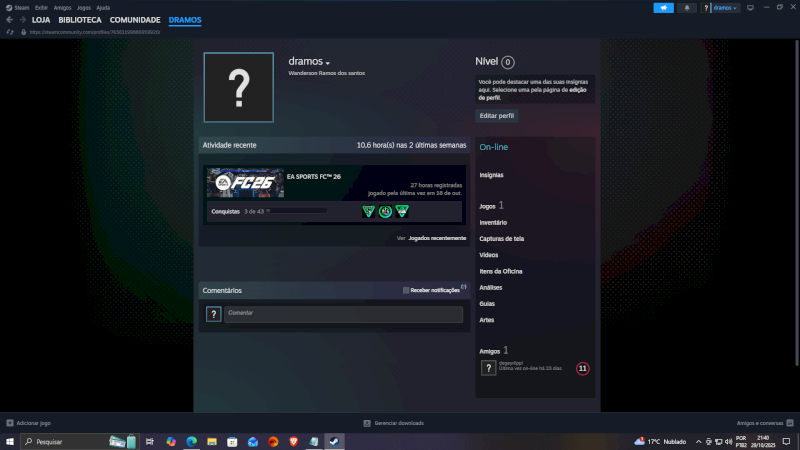Click the Pesquisar taskbar search box
The width and height of the screenshot is (800, 450).
(79, 441)
